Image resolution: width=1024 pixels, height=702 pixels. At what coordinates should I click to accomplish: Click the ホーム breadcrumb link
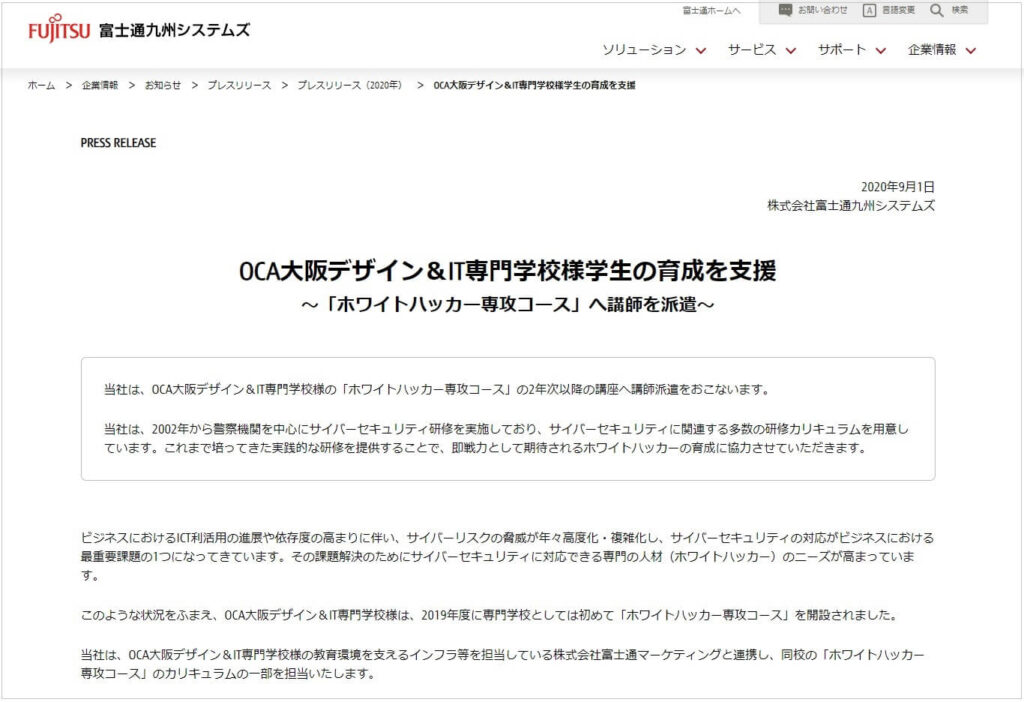(x=41, y=85)
